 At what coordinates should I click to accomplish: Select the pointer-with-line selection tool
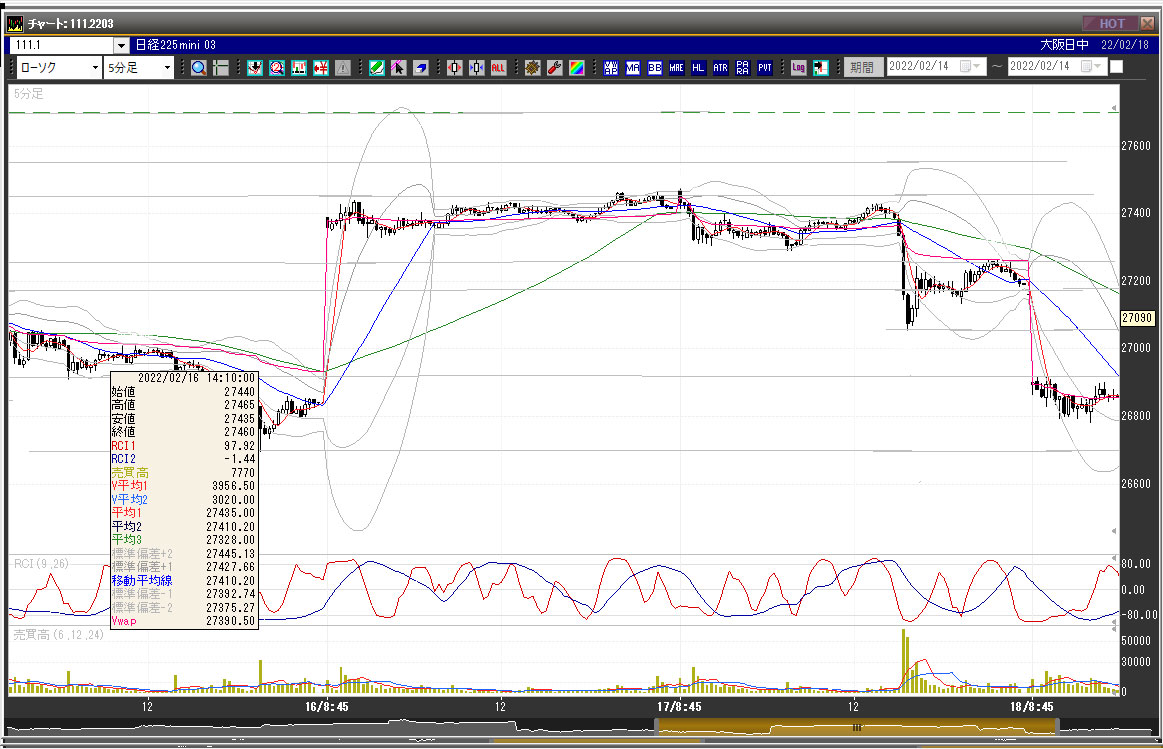[398, 68]
